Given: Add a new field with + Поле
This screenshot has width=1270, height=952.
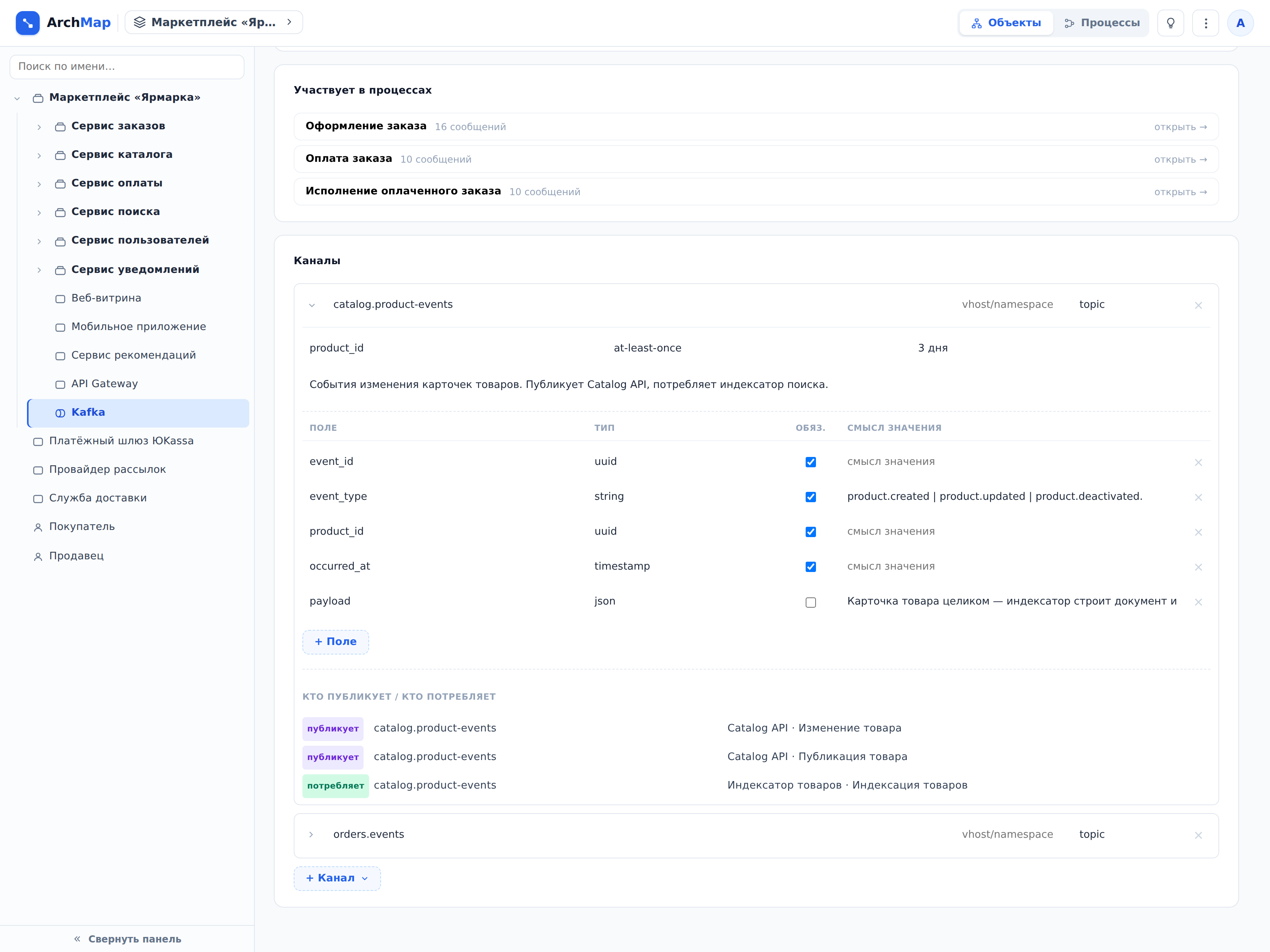Looking at the screenshot, I should pyautogui.click(x=335, y=641).
